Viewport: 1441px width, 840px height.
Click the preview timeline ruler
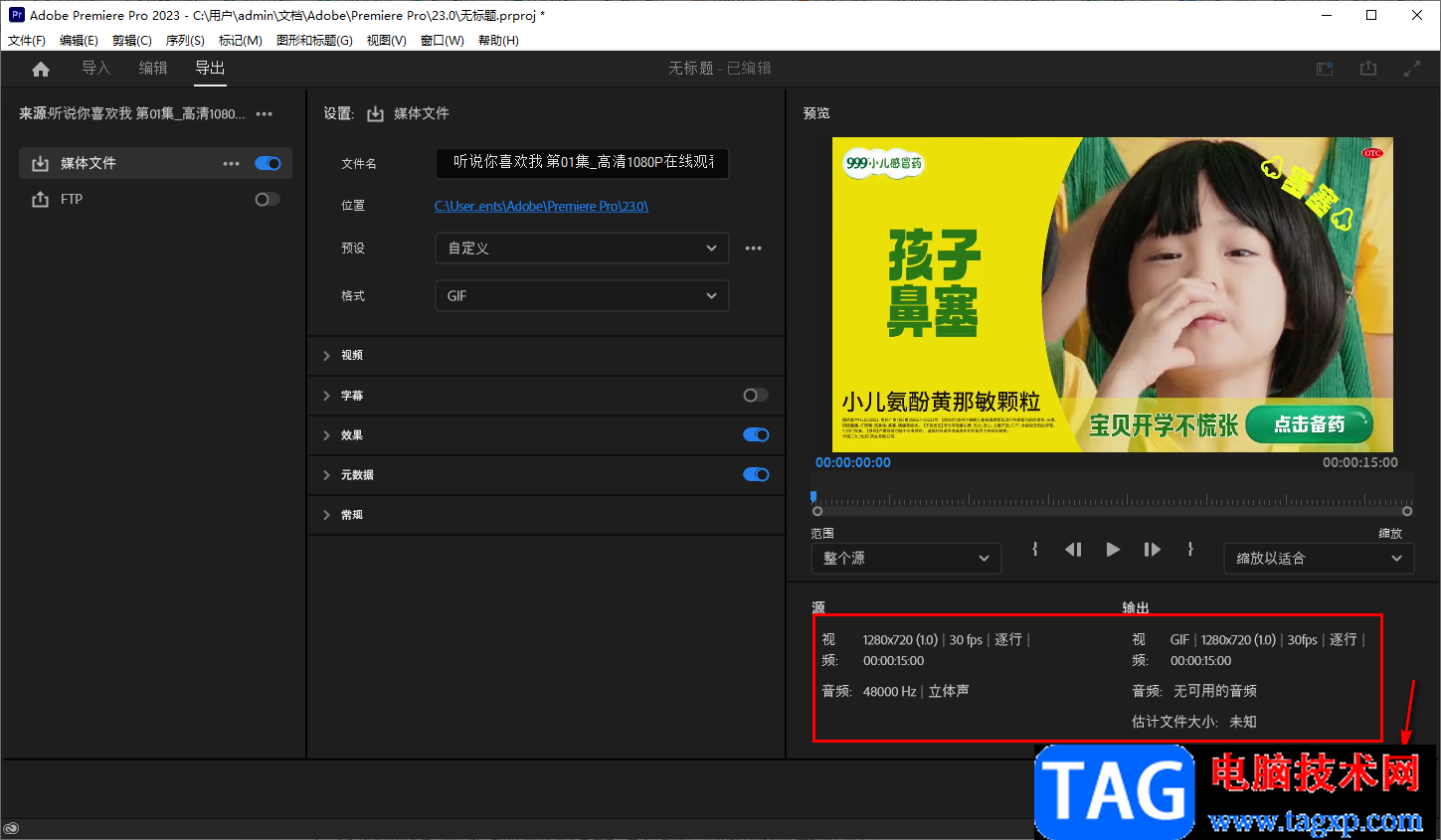pyautogui.click(x=1113, y=499)
